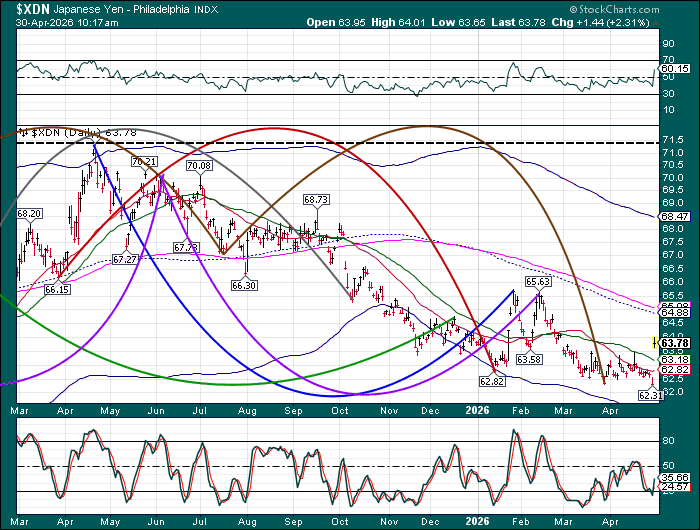The image size is (700, 530).
Task: Click the 68.73 peak annotation near September
Action: pyautogui.click(x=316, y=199)
